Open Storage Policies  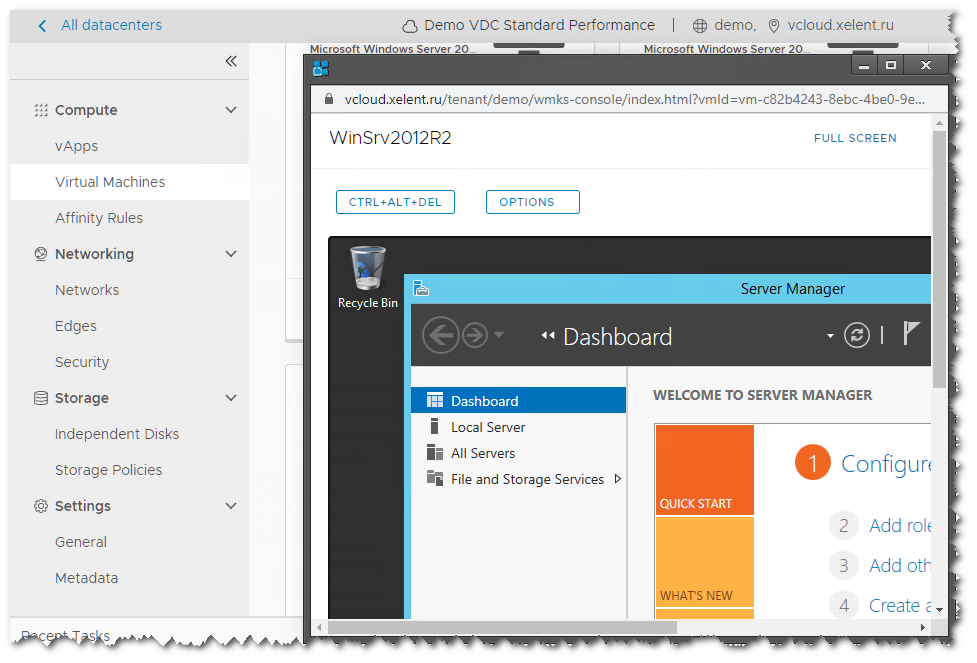coord(108,470)
